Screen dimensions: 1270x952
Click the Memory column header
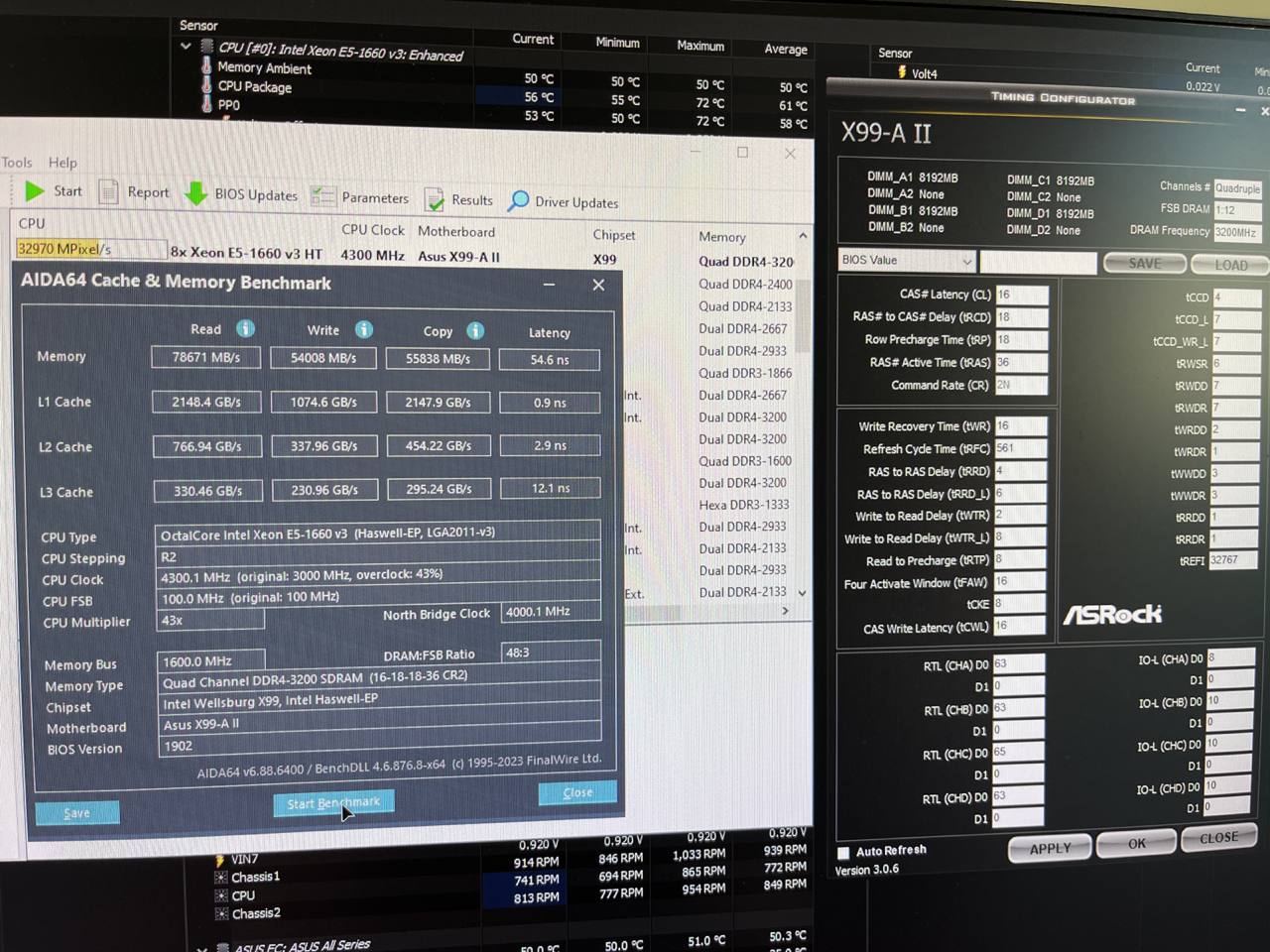[722, 237]
